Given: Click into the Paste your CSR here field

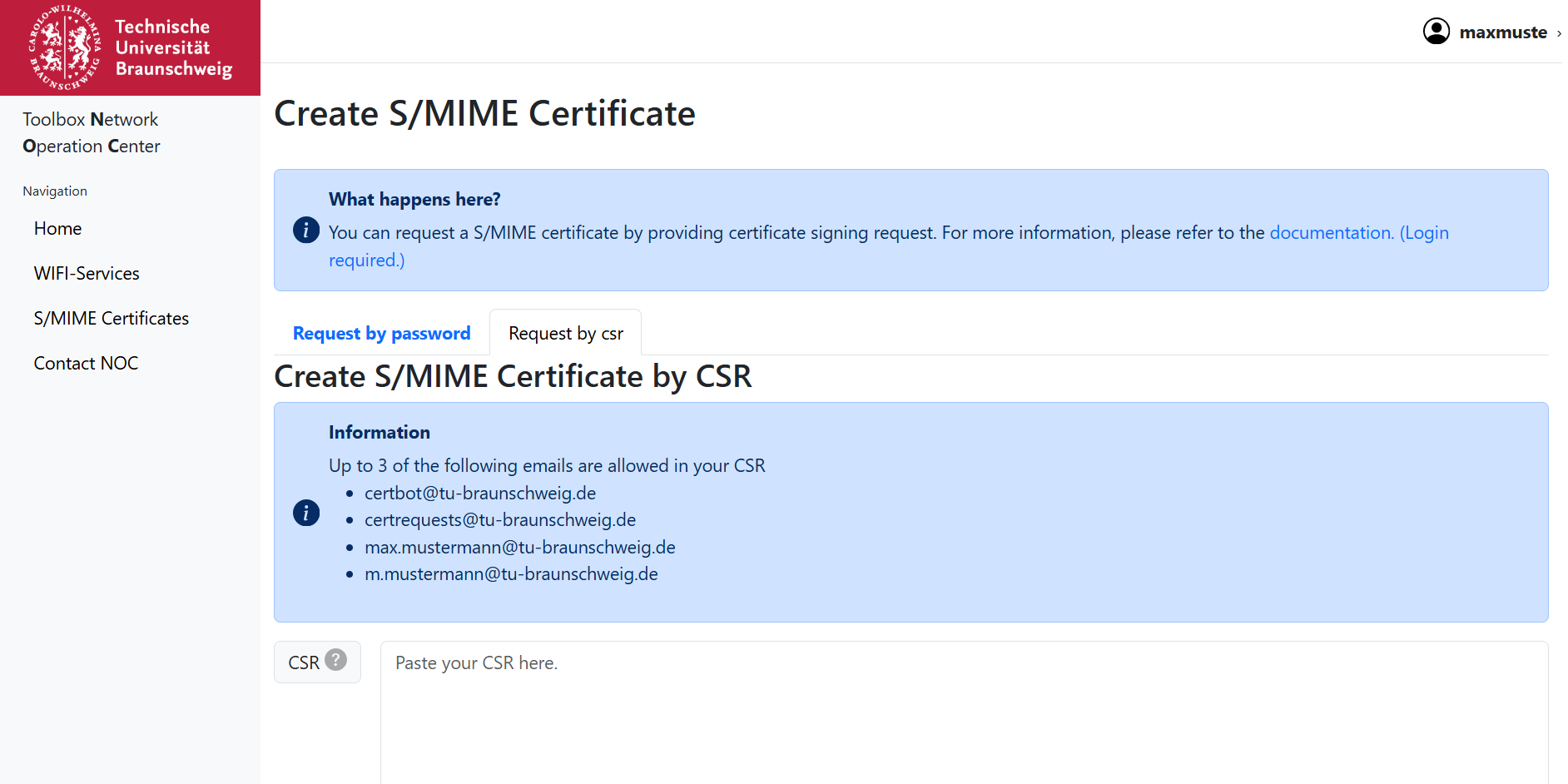Looking at the screenshot, I should coord(964,712).
